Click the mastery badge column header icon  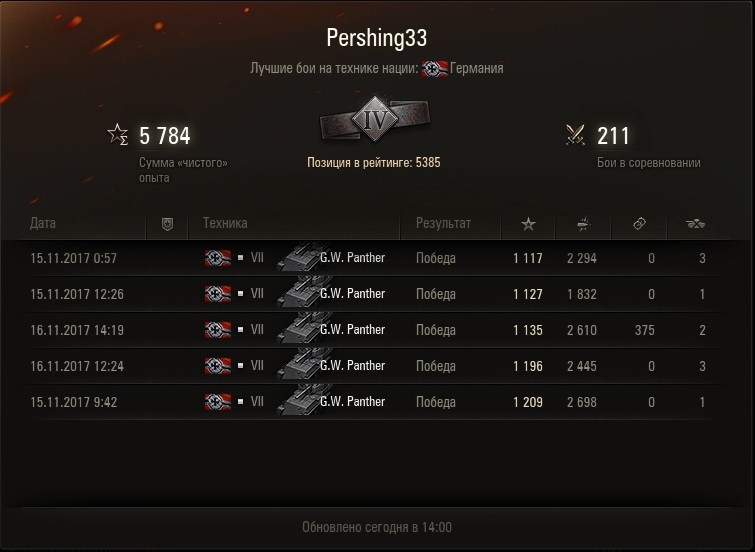[167, 224]
